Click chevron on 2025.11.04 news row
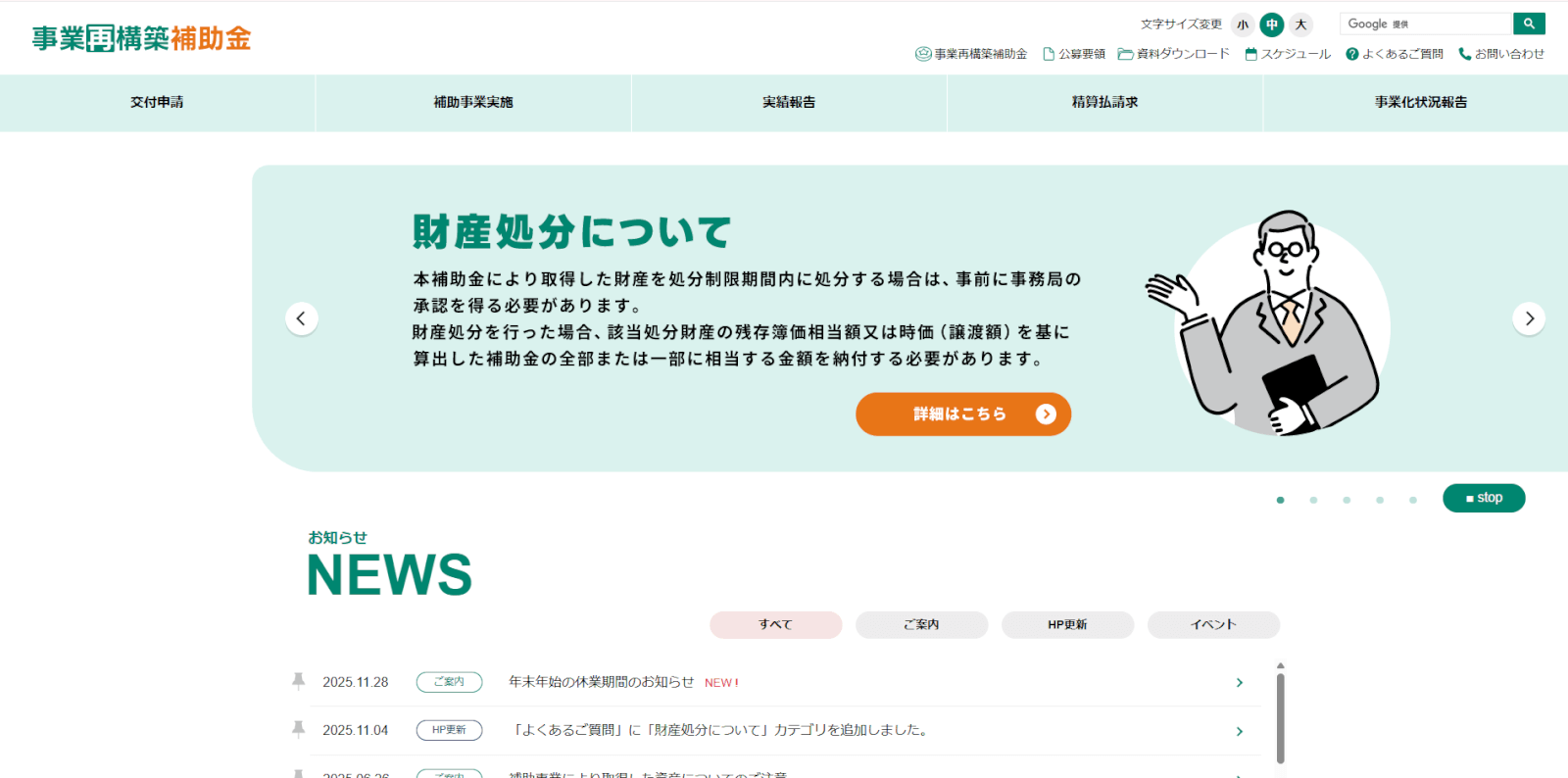This screenshot has height=778, width=1568. pos(1240,732)
